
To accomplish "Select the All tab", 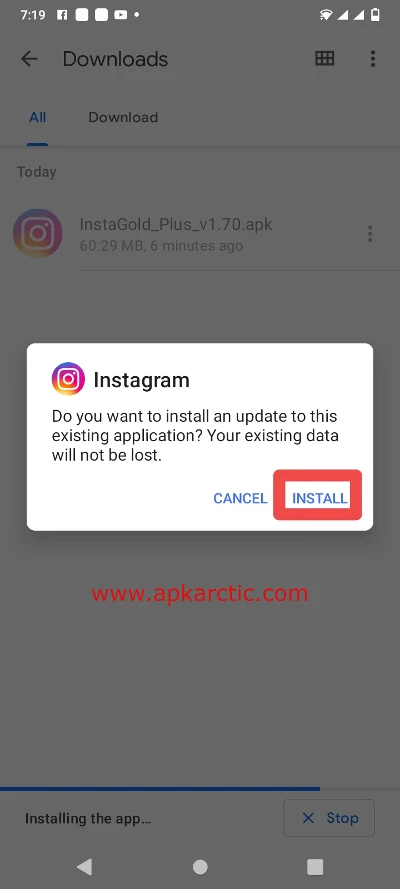I will click(x=37, y=117).
